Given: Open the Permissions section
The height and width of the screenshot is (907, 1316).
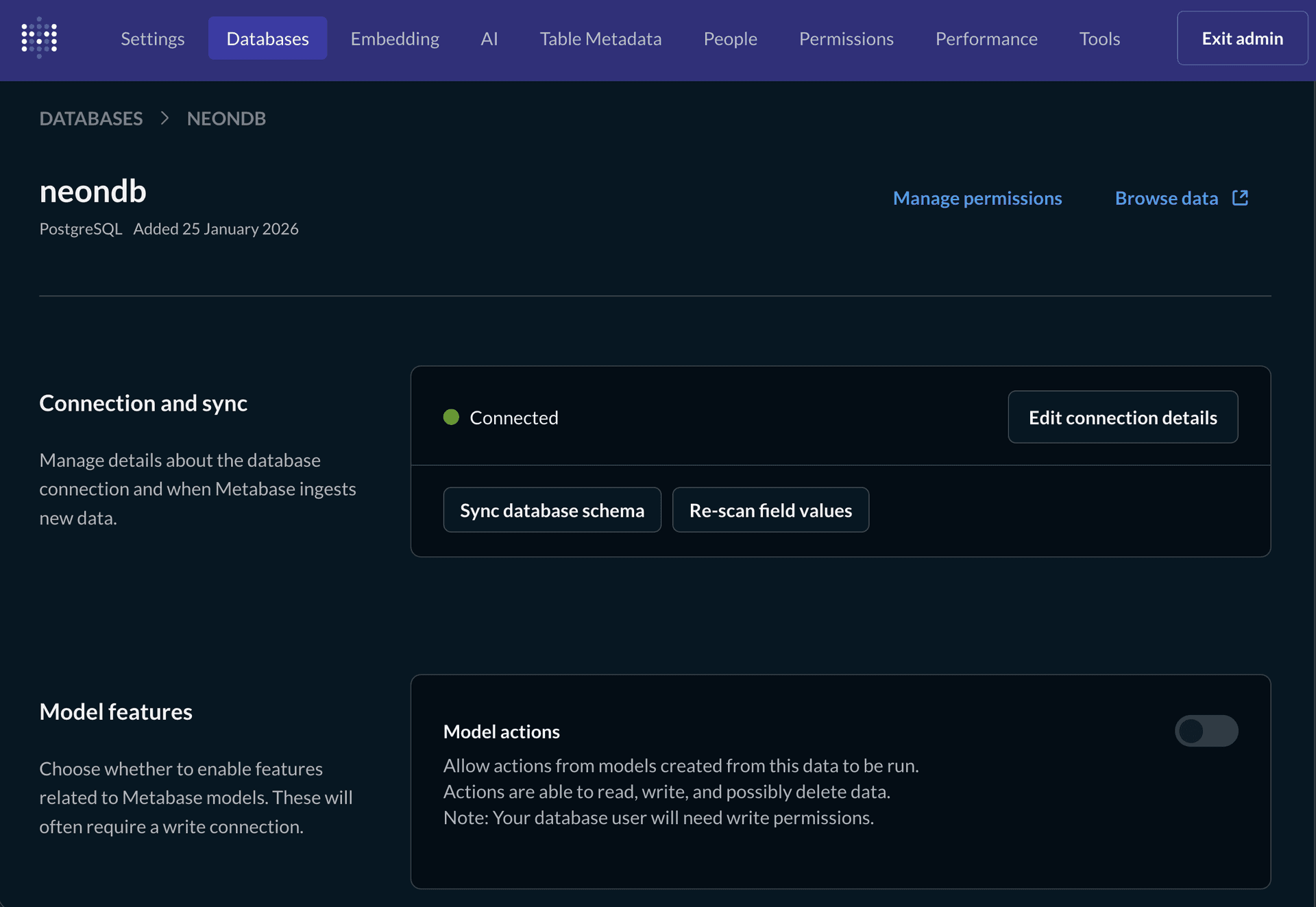Looking at the screenshot, I should [x=846, y=38].
